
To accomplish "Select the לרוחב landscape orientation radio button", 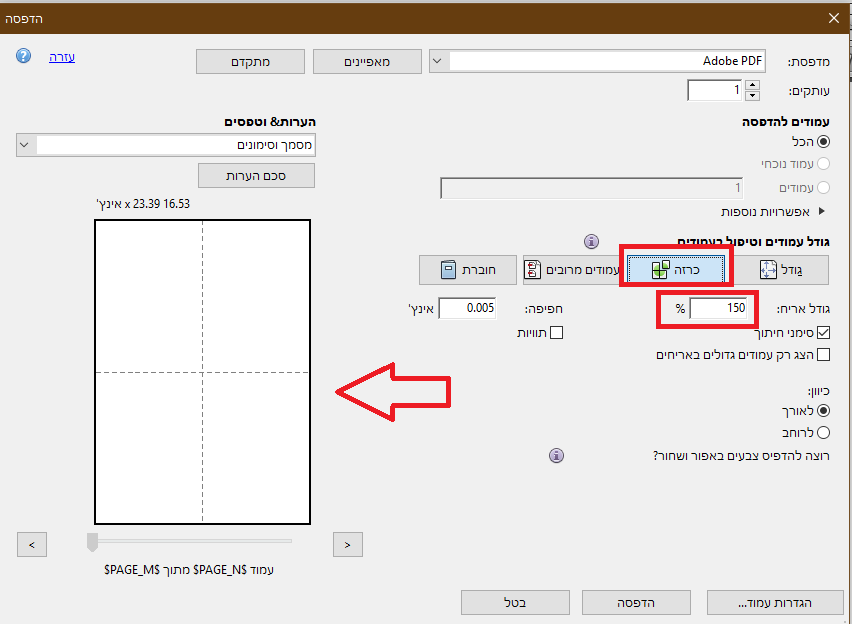I will coord(823,433).
